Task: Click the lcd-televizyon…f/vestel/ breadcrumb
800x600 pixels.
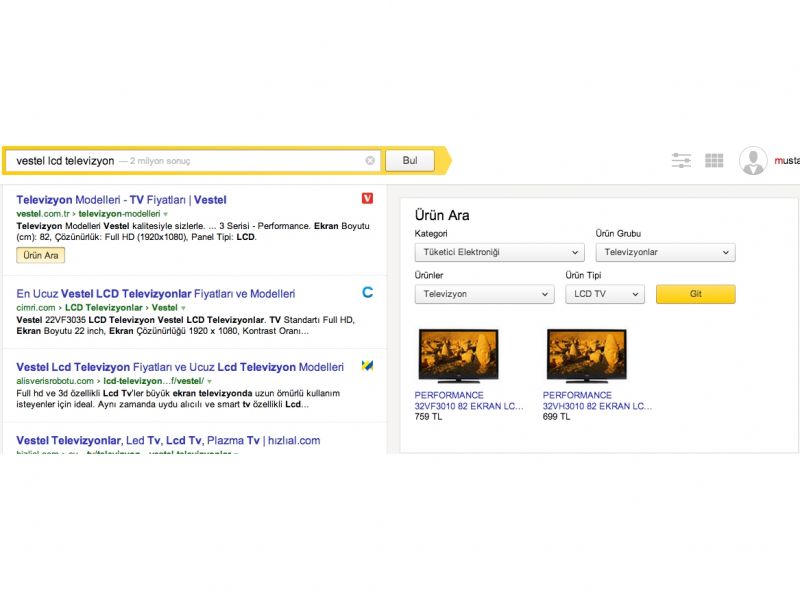Action: (154, 381)
